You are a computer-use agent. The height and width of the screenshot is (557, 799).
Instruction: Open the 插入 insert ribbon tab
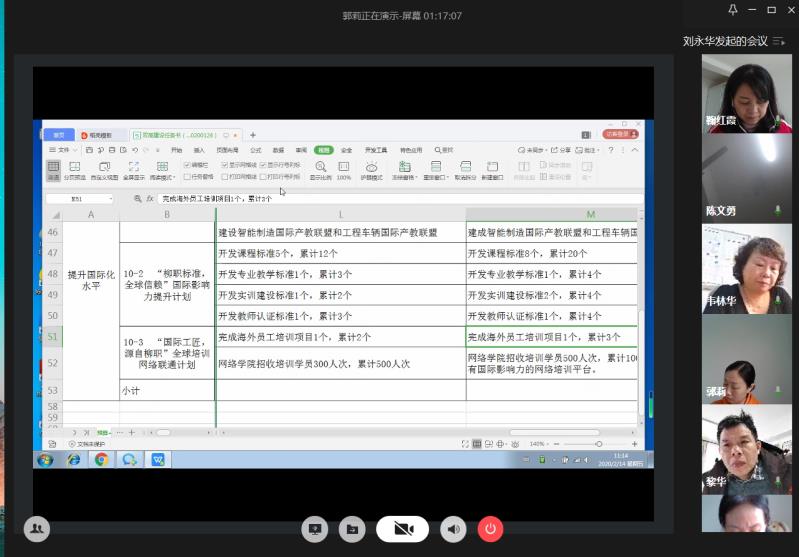coord(199,150)
